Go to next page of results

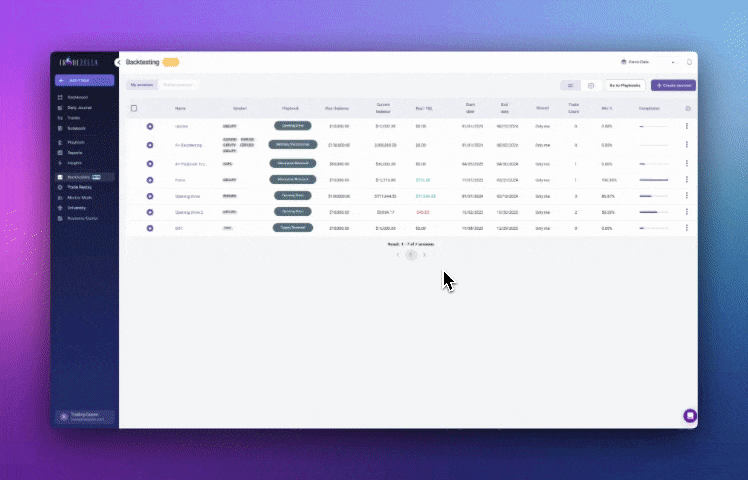tap(425, 255)
